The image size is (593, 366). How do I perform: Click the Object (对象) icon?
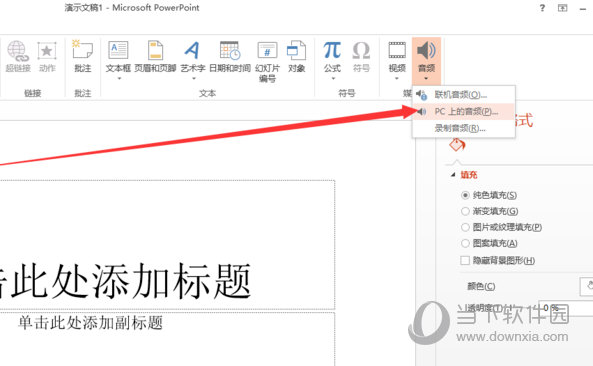point(296,50)
